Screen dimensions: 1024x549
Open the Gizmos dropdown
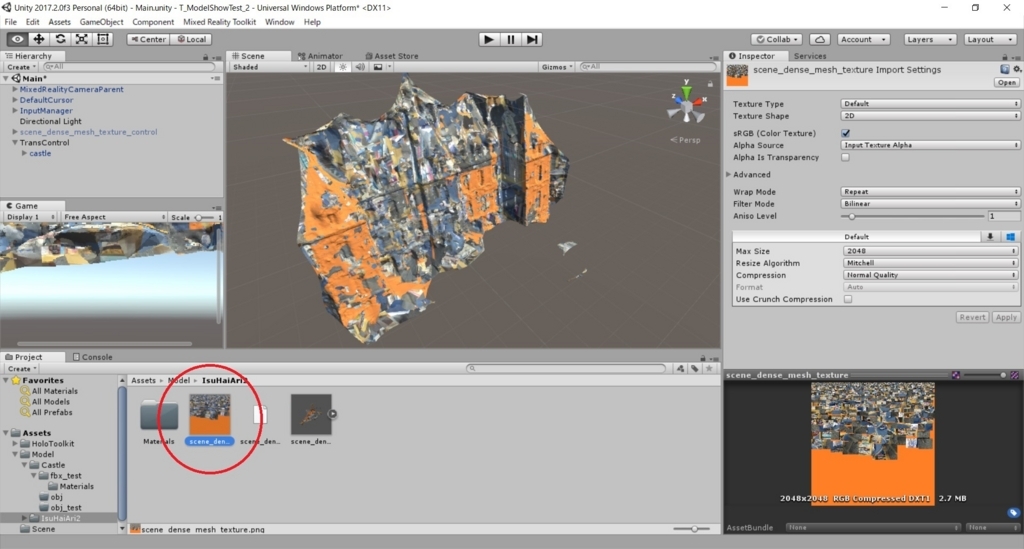[557, 67]
